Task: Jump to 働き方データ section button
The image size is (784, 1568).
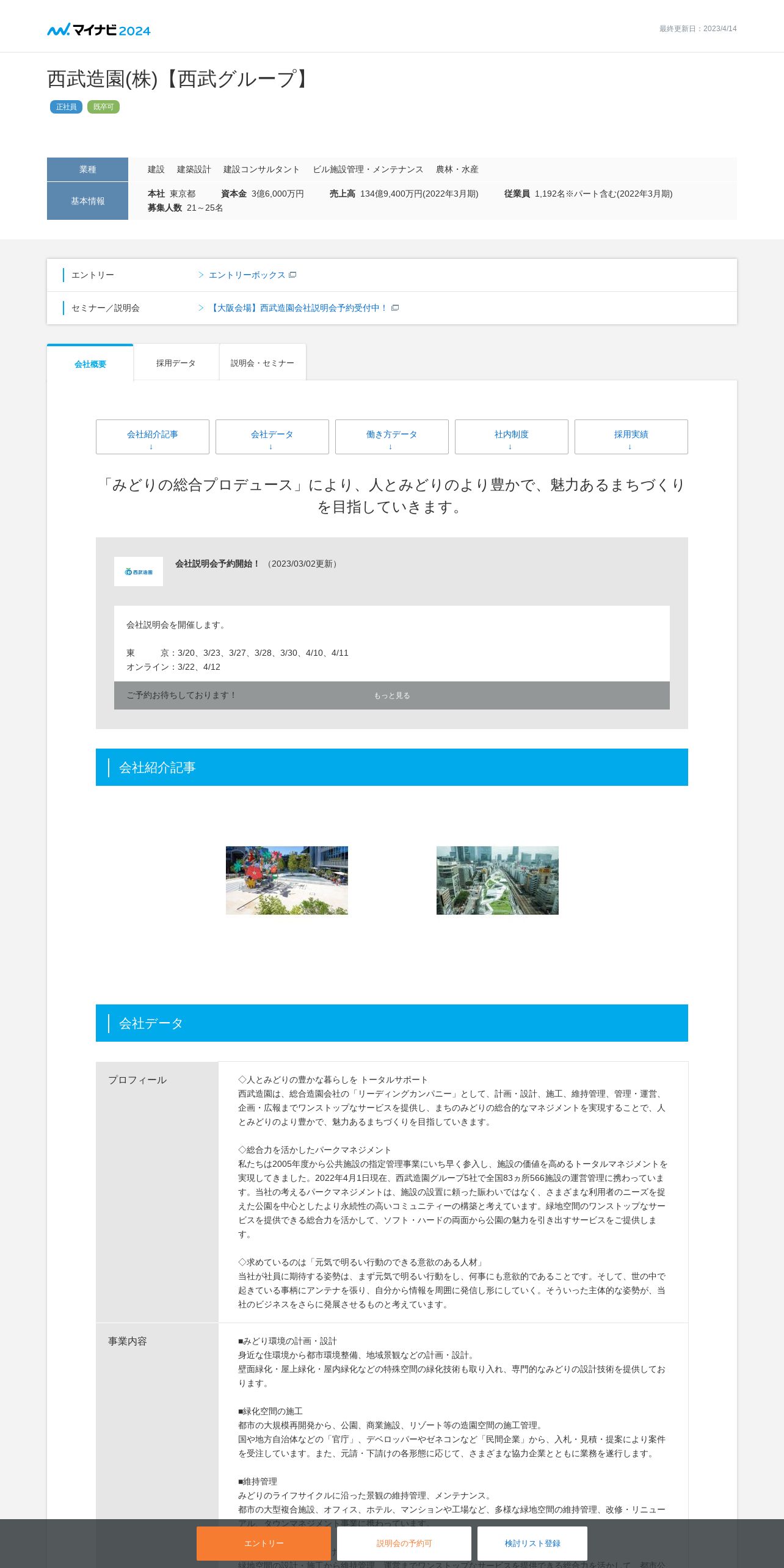Action: coord(392,437)
